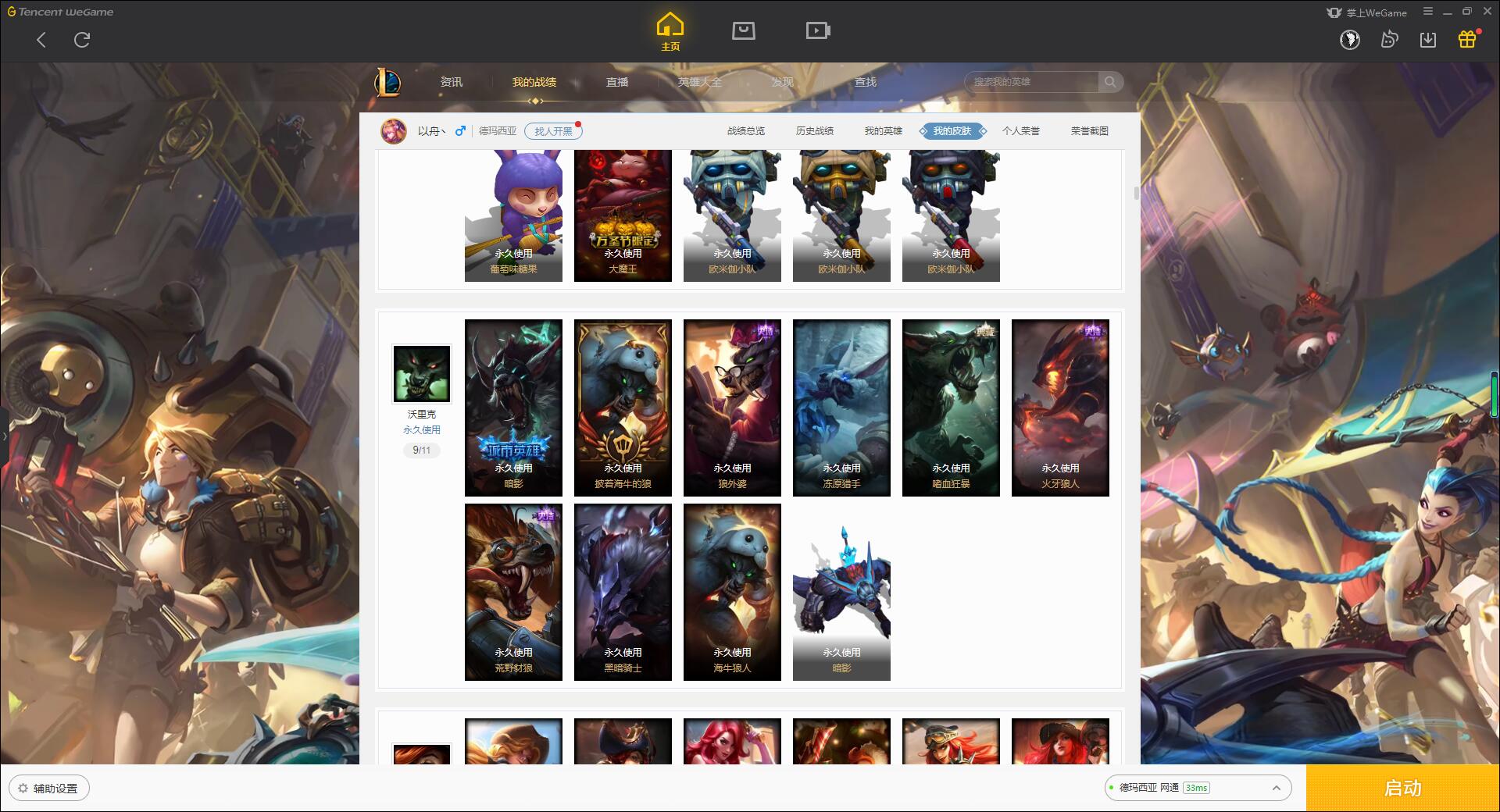Image resolution: width=1500 pixels, height=812 pixels.
Task: Open the 荣誉截图 sub-tab
Action: pos(1090,131)
